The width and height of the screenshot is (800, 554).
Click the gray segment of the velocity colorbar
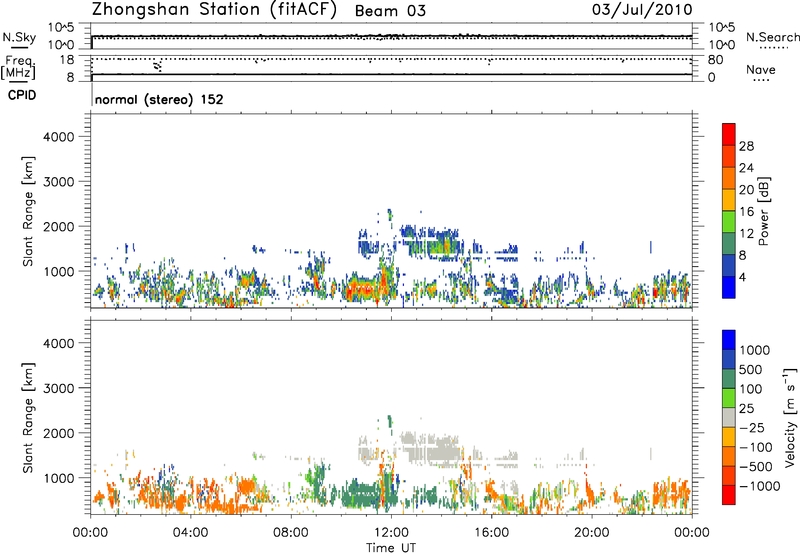[x=729, y=417]
